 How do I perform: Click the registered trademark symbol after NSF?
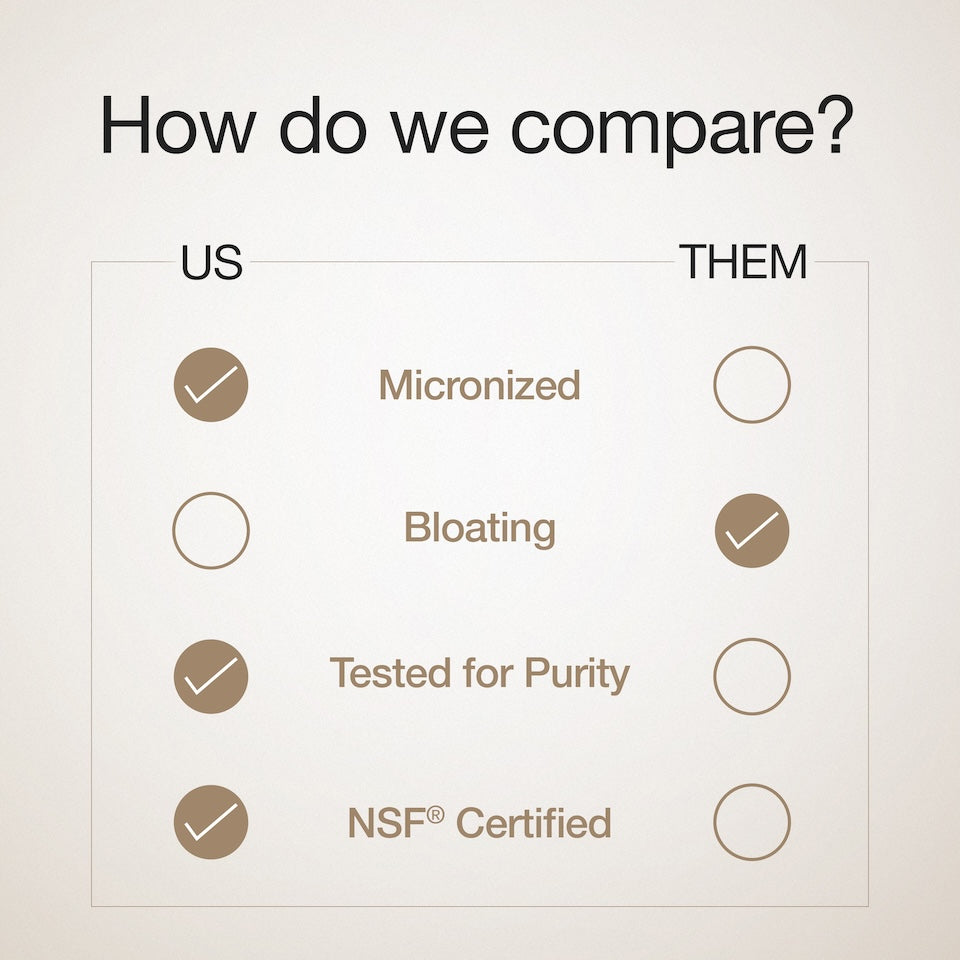[435, 815]
